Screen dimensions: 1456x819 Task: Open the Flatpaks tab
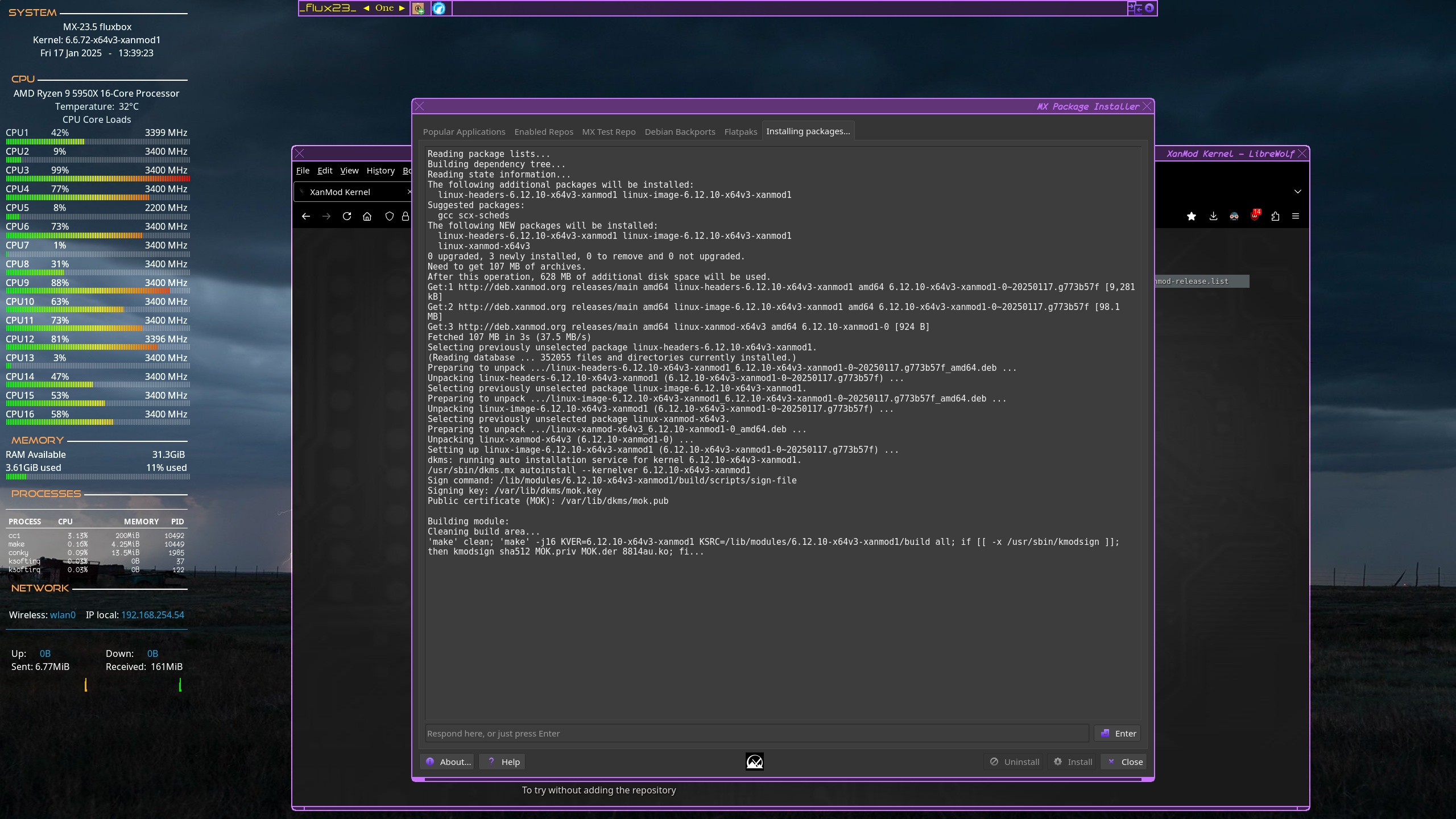[741, 132]
